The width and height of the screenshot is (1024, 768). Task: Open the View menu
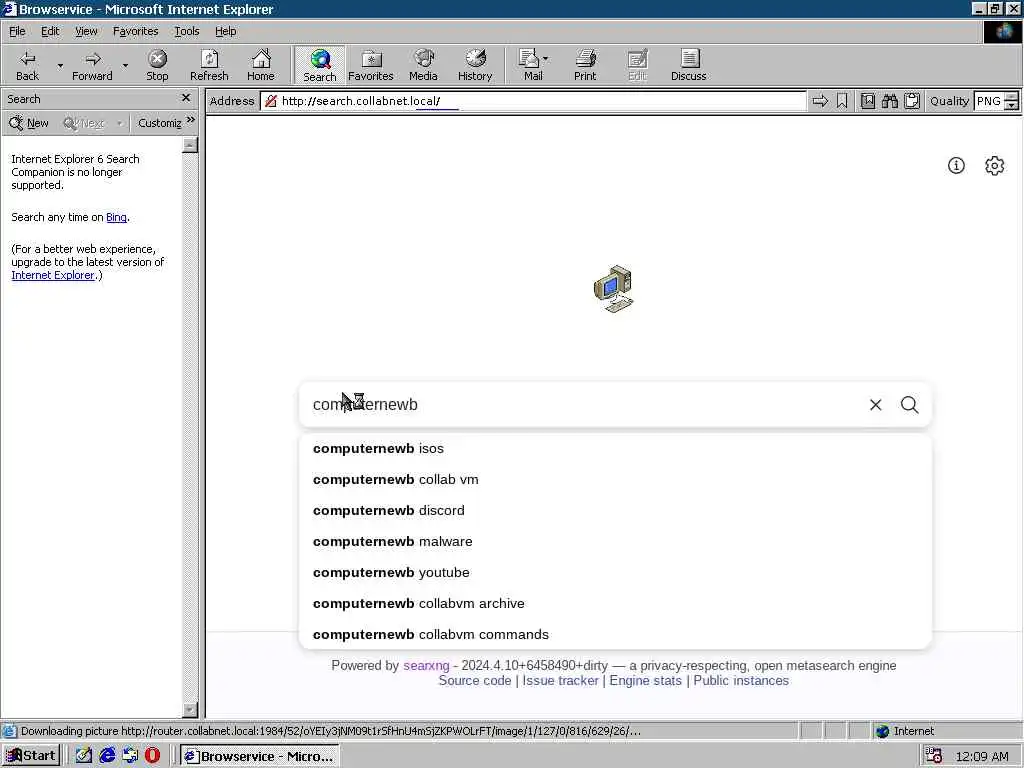86,31
